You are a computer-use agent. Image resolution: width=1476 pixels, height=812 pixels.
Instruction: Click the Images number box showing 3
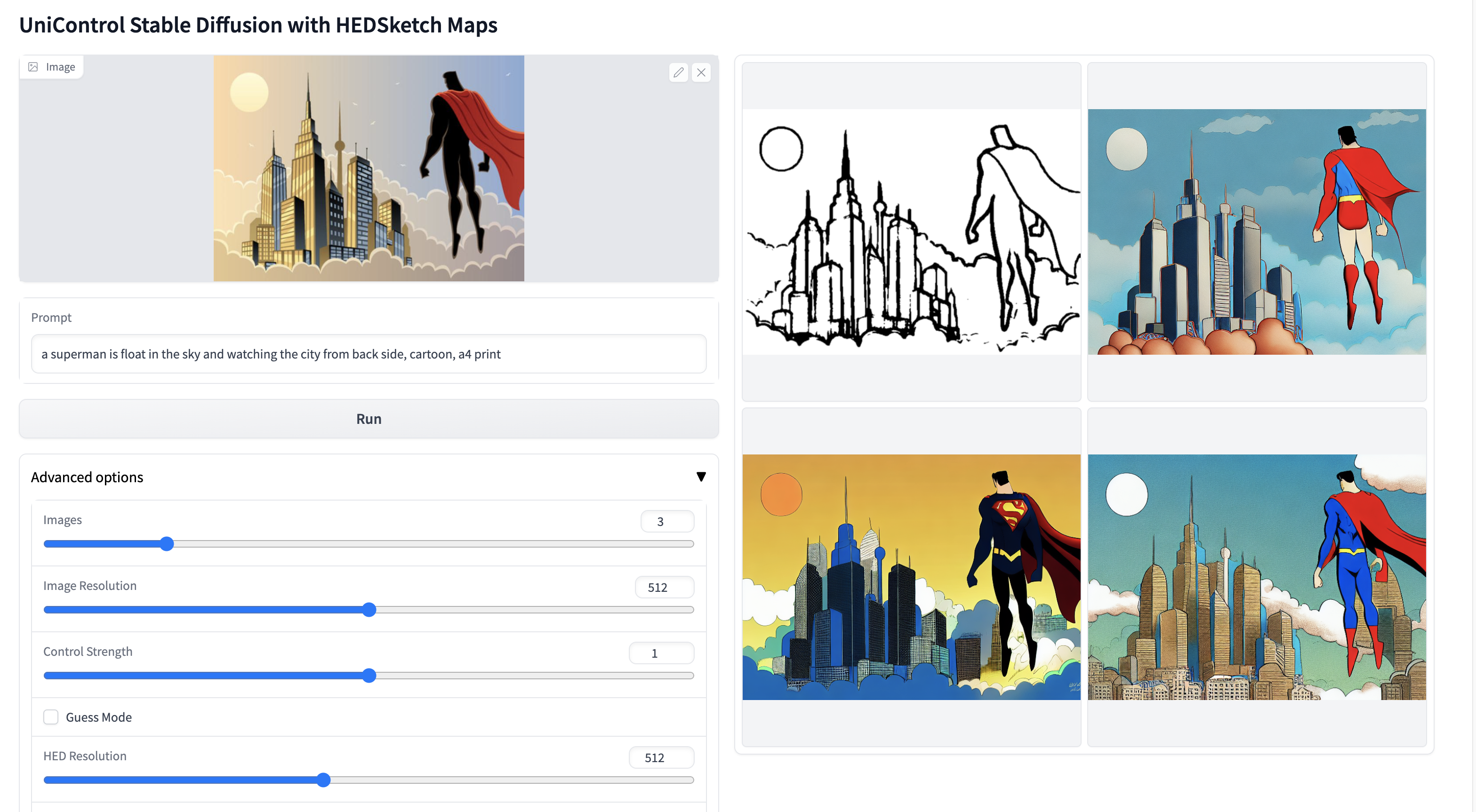pos(667,522)
